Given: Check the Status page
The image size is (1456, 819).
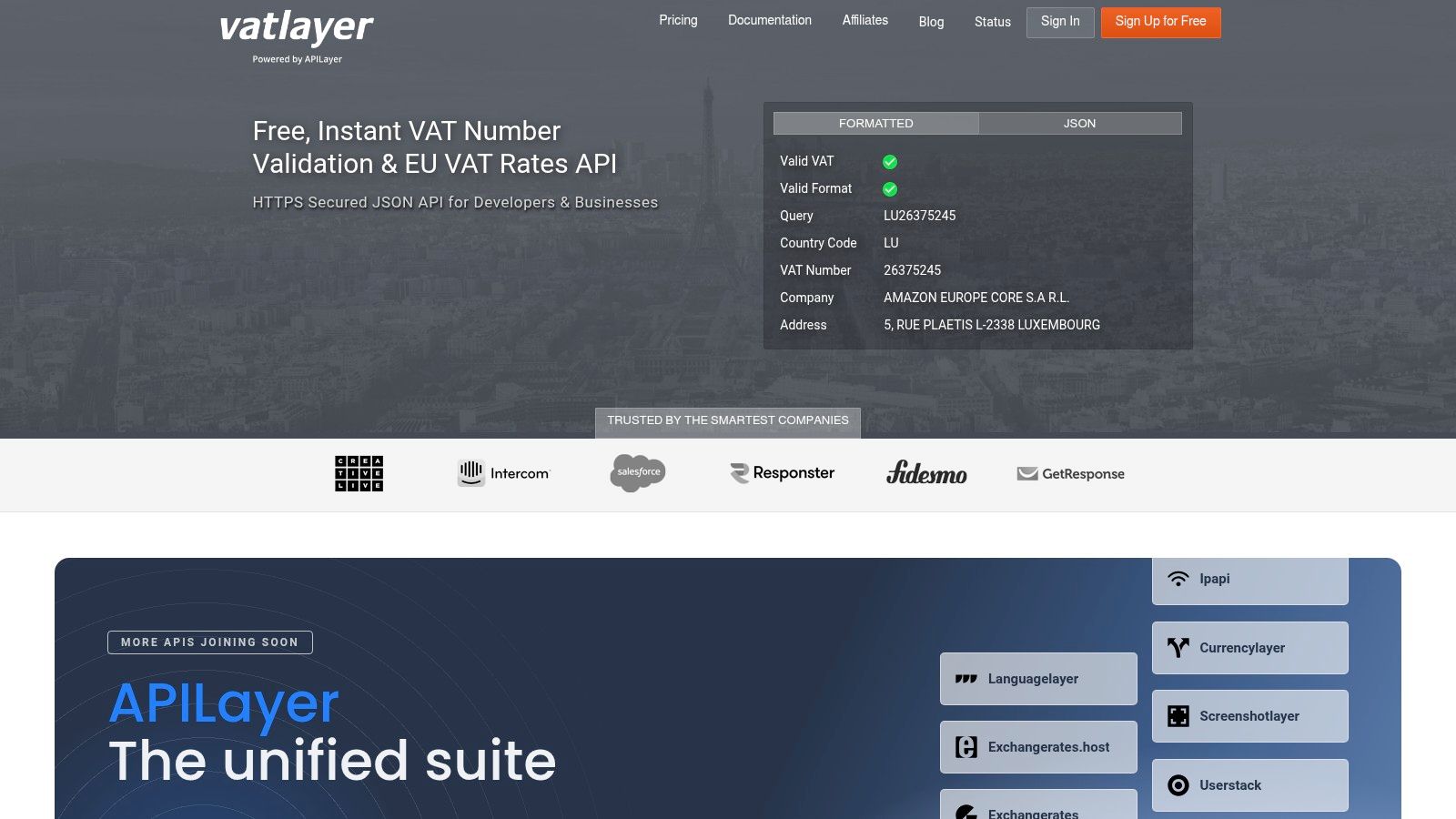Looking at the screenshot, I should pos(993,22).
